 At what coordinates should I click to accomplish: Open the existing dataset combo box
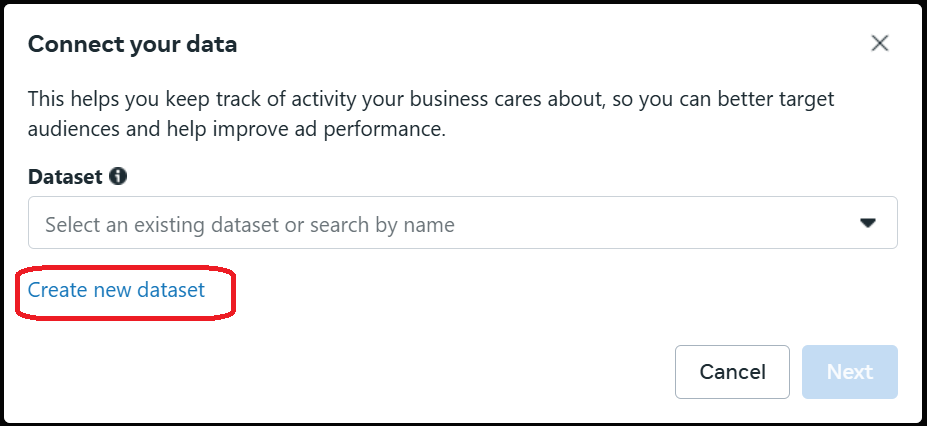coord(463,223)
